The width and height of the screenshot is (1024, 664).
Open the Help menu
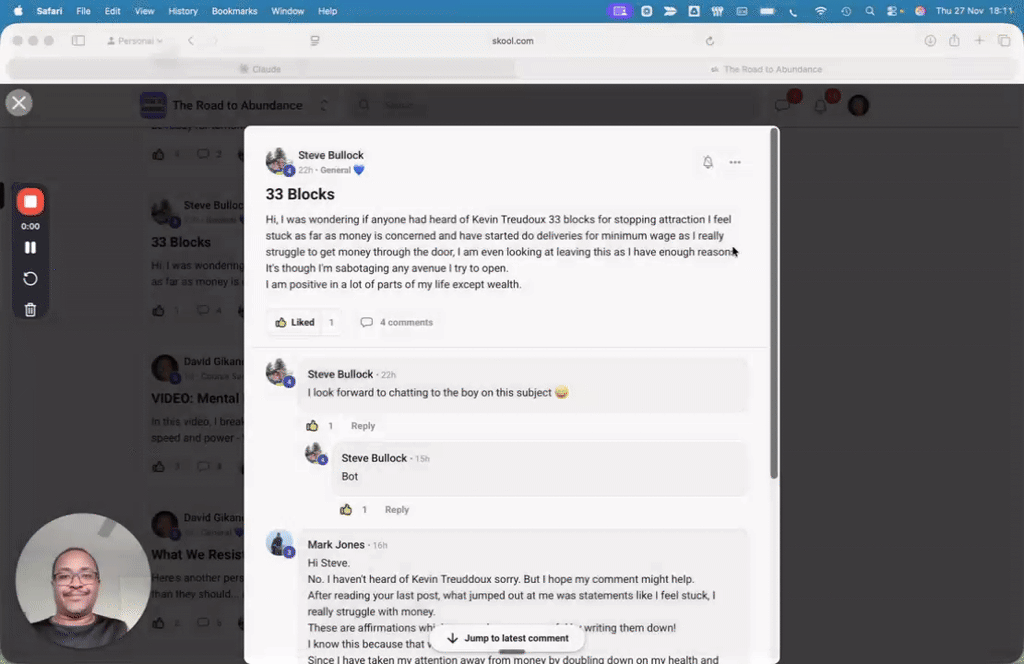(x=327, y=11)
